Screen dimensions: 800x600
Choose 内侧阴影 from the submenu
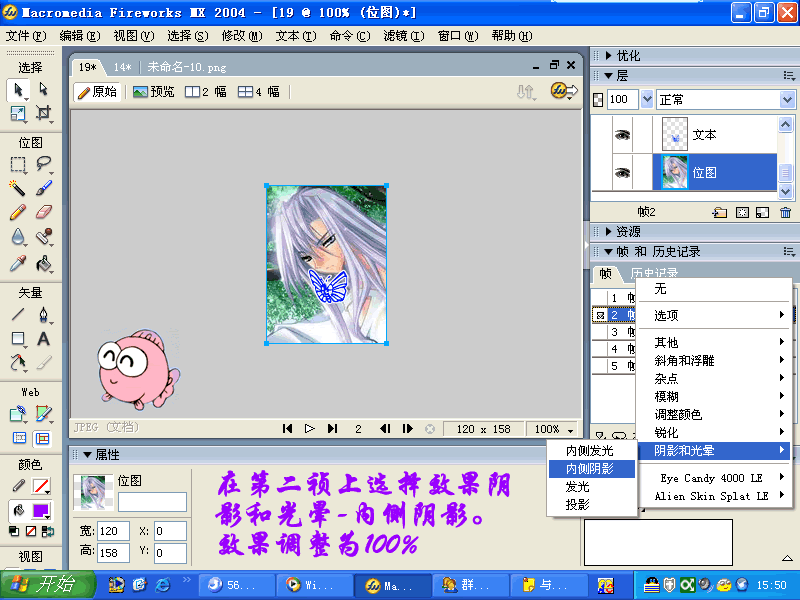pyautogui.click(x=592, y=468)
